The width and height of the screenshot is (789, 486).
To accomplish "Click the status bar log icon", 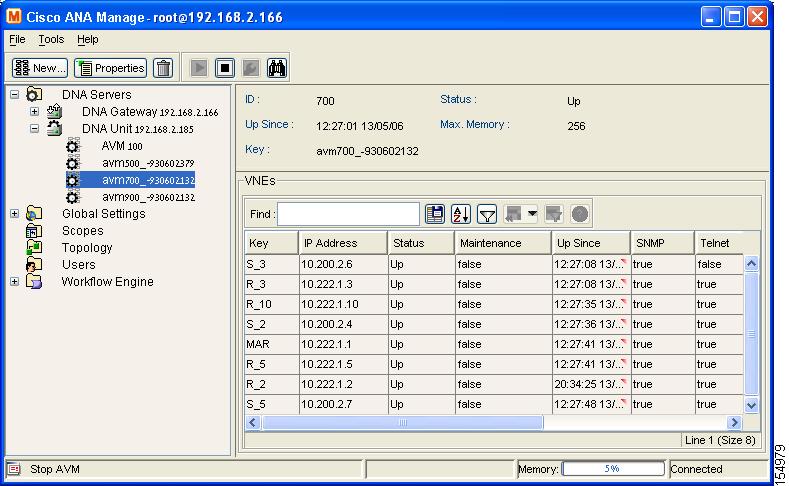I will [14, 469].
